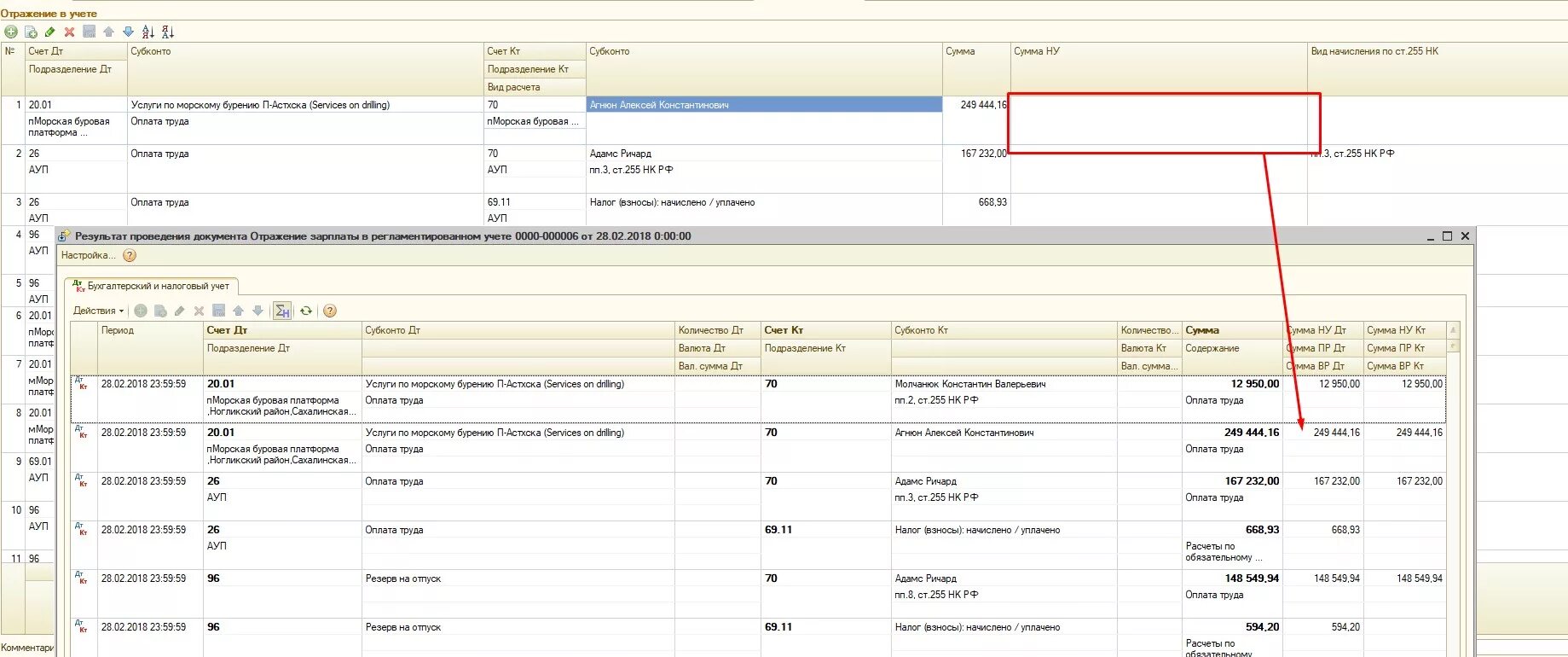Click Дт/Кт icon of 249 444,16 posting row
Screen dimensions: 1568x657
point(81,431)
